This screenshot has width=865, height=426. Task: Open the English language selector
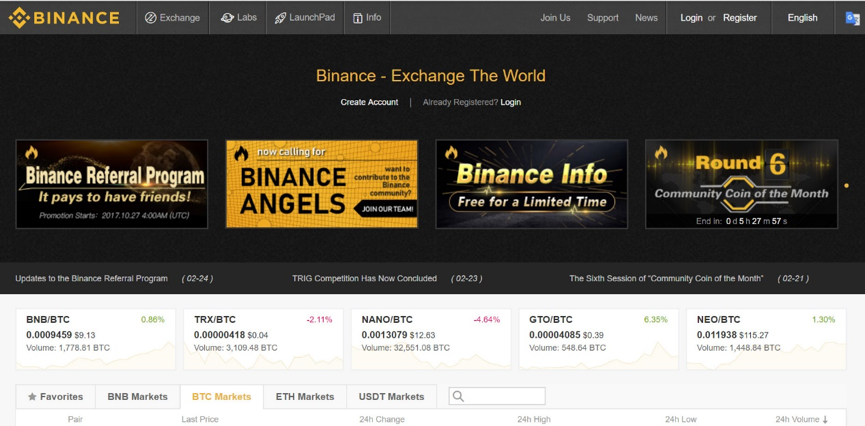pos(802,18)
